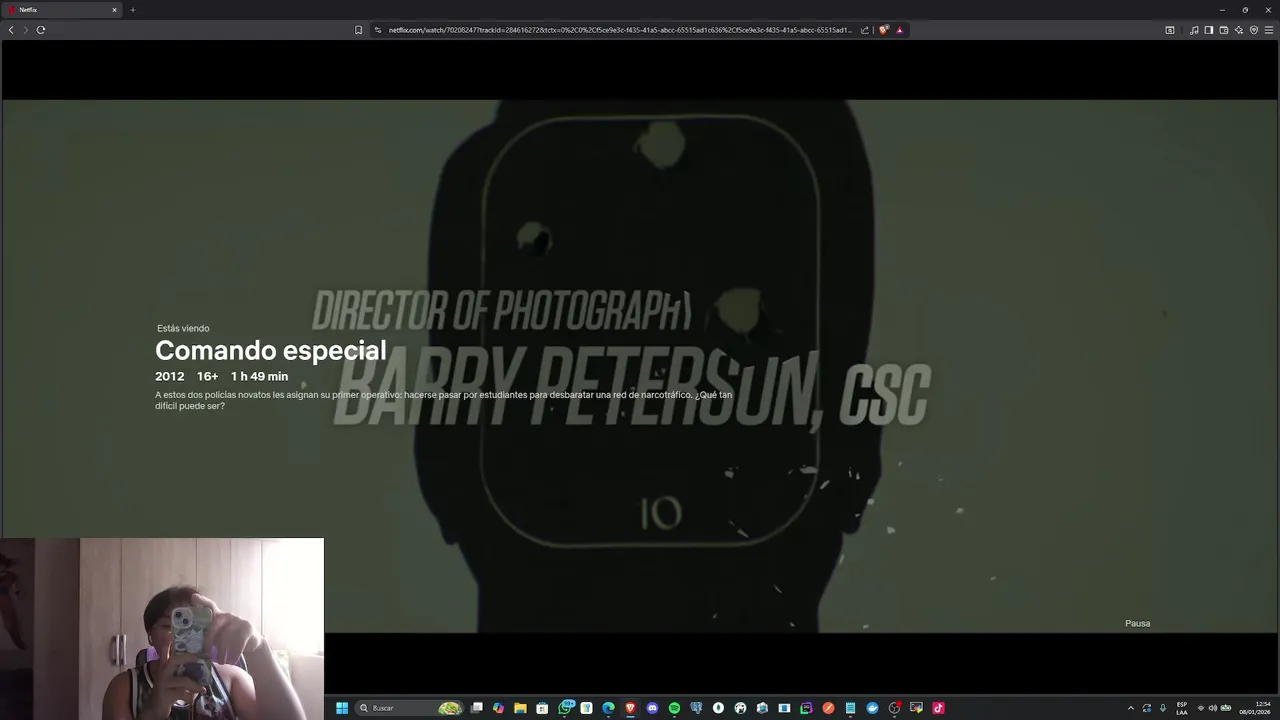
Task: Open Spotify from the taskbar
Action: (x=674, y=708)
